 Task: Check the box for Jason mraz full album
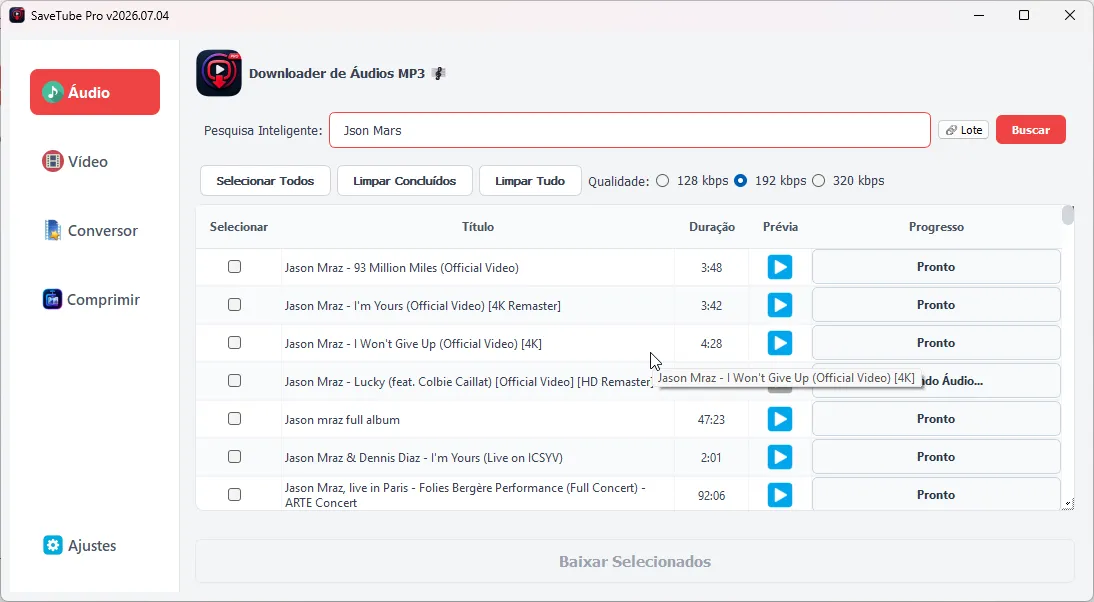(x=234, y=419)
